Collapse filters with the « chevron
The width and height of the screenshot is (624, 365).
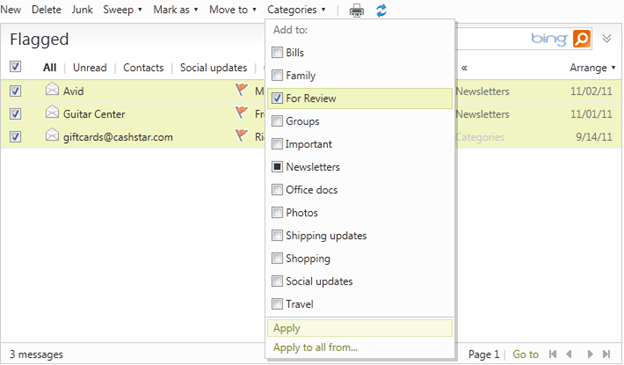[x=464, y=68]
